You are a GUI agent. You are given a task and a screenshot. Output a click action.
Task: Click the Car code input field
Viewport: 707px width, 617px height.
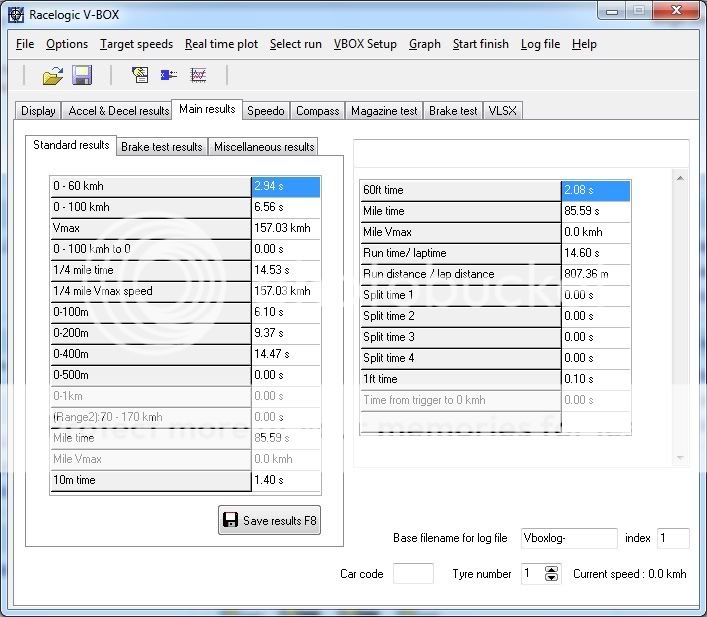pyautogui.click(x=413, y=574)
